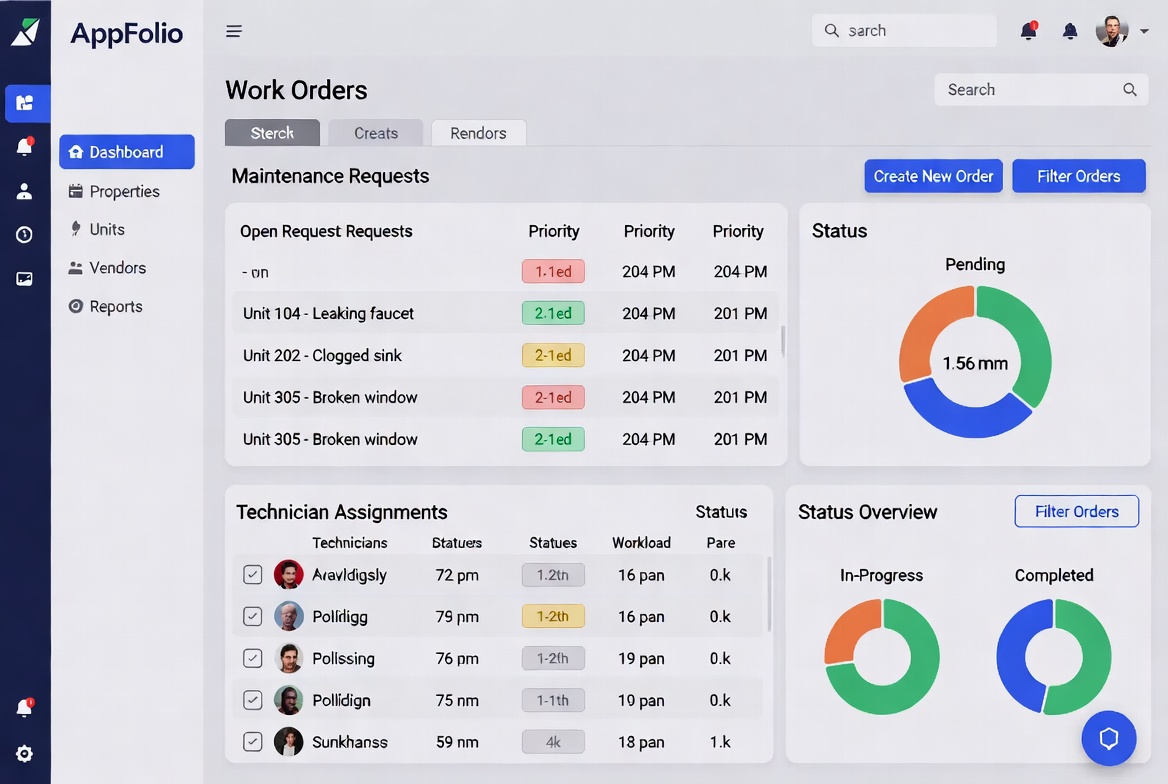Image resolution: width=1168 pixels, height=784 pixels.
Task: Click the Dashboard home icon
Action: pyautogui.click(x=75, y=152)
